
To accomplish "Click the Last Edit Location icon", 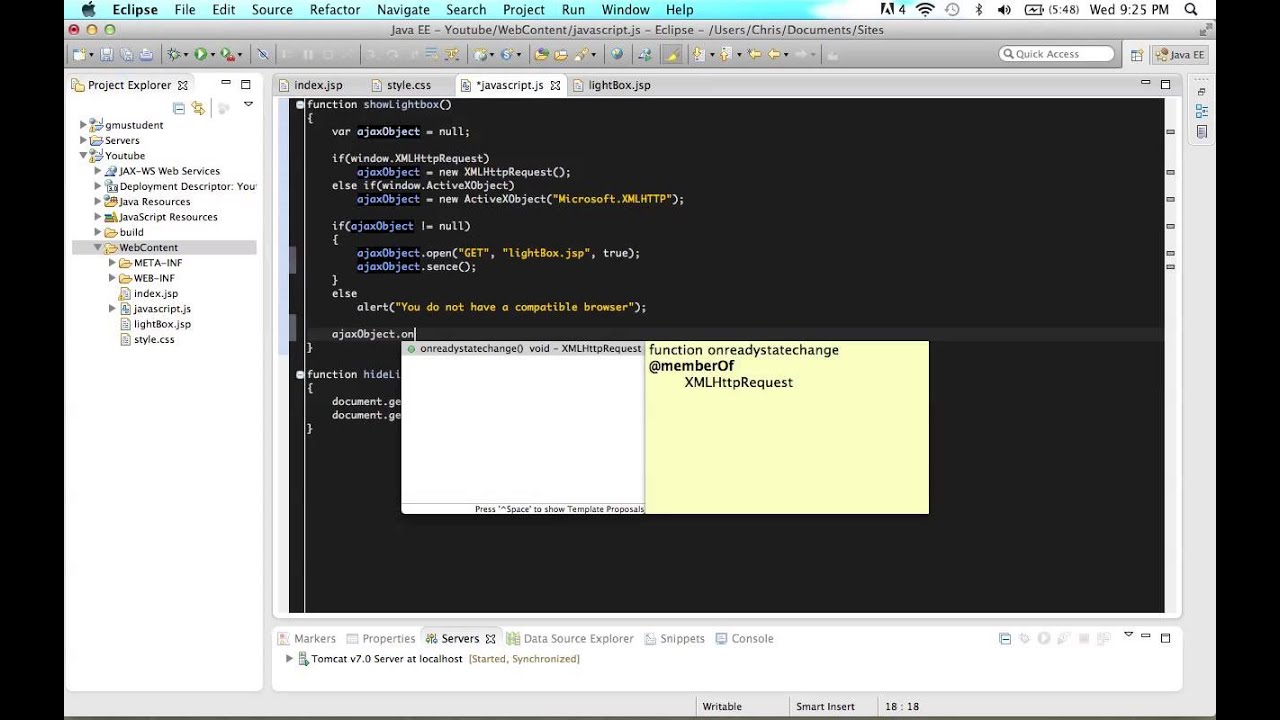I will point(754,54).
